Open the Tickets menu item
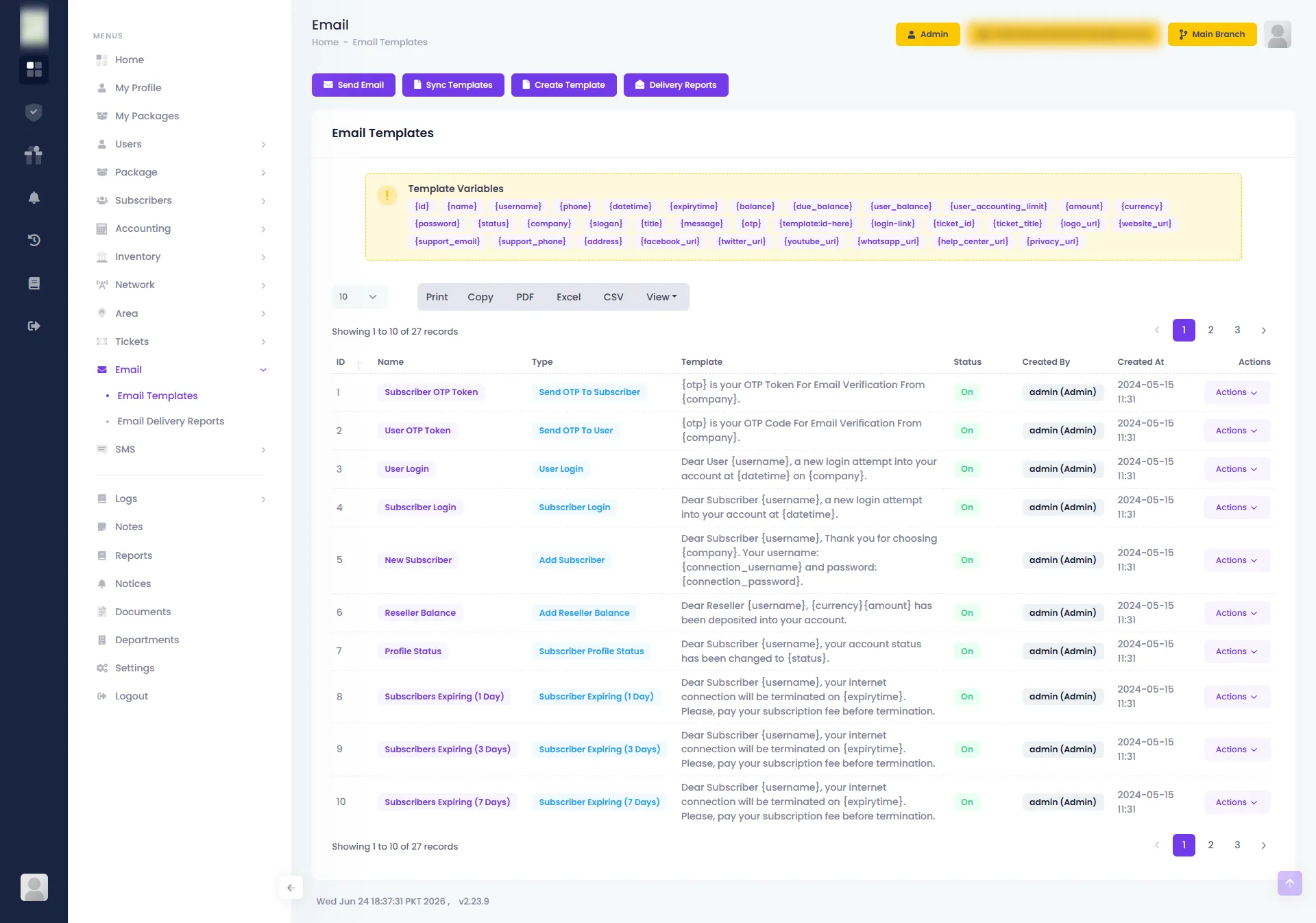 [180, 341]
